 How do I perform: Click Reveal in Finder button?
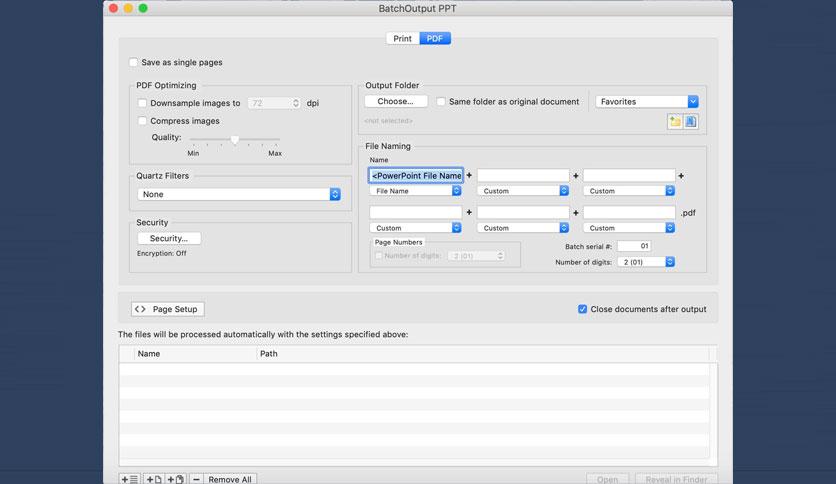(x=676, y=479)
